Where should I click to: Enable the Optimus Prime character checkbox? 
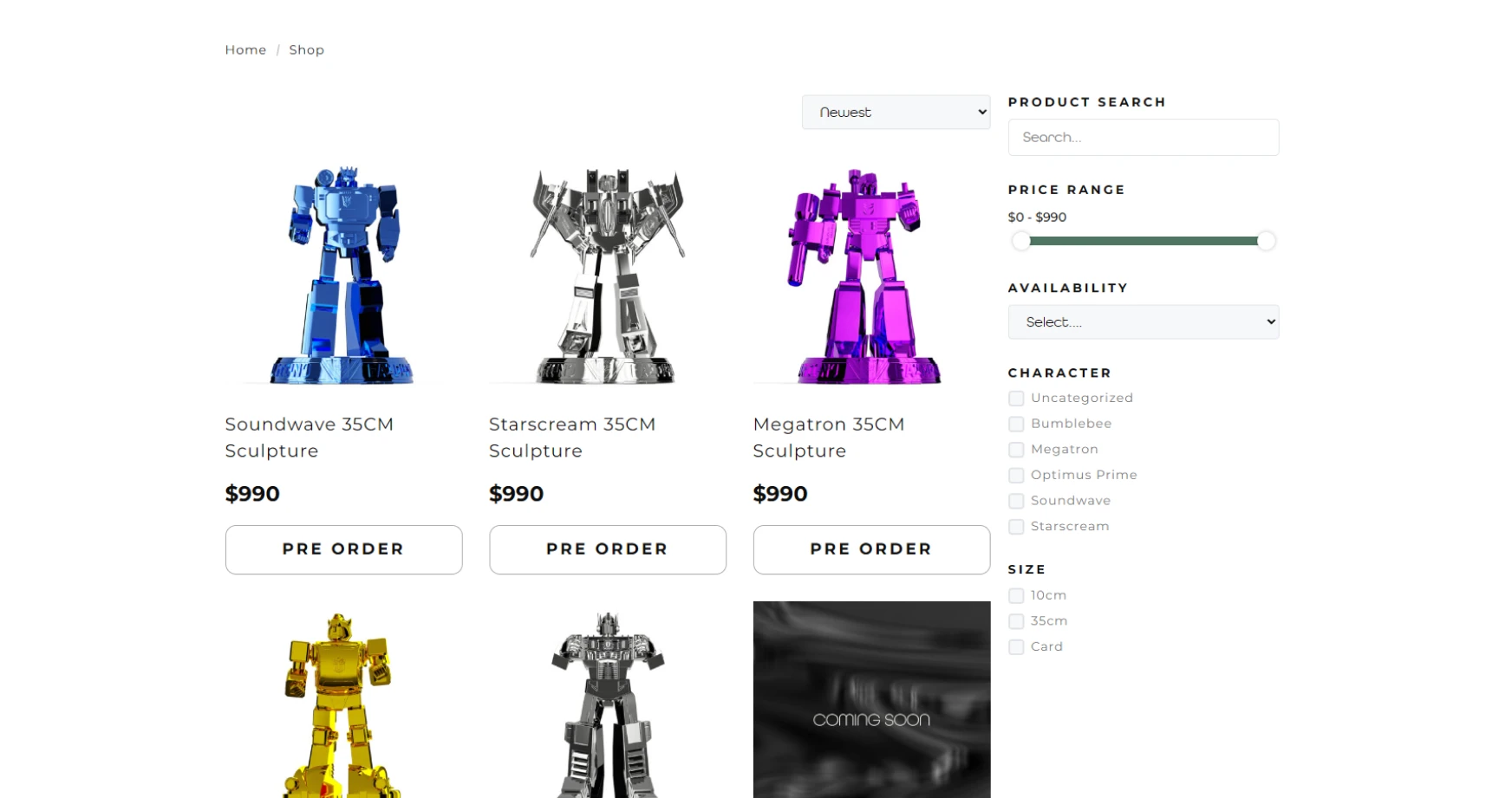pyautogui.click(x=1016, y=475)
